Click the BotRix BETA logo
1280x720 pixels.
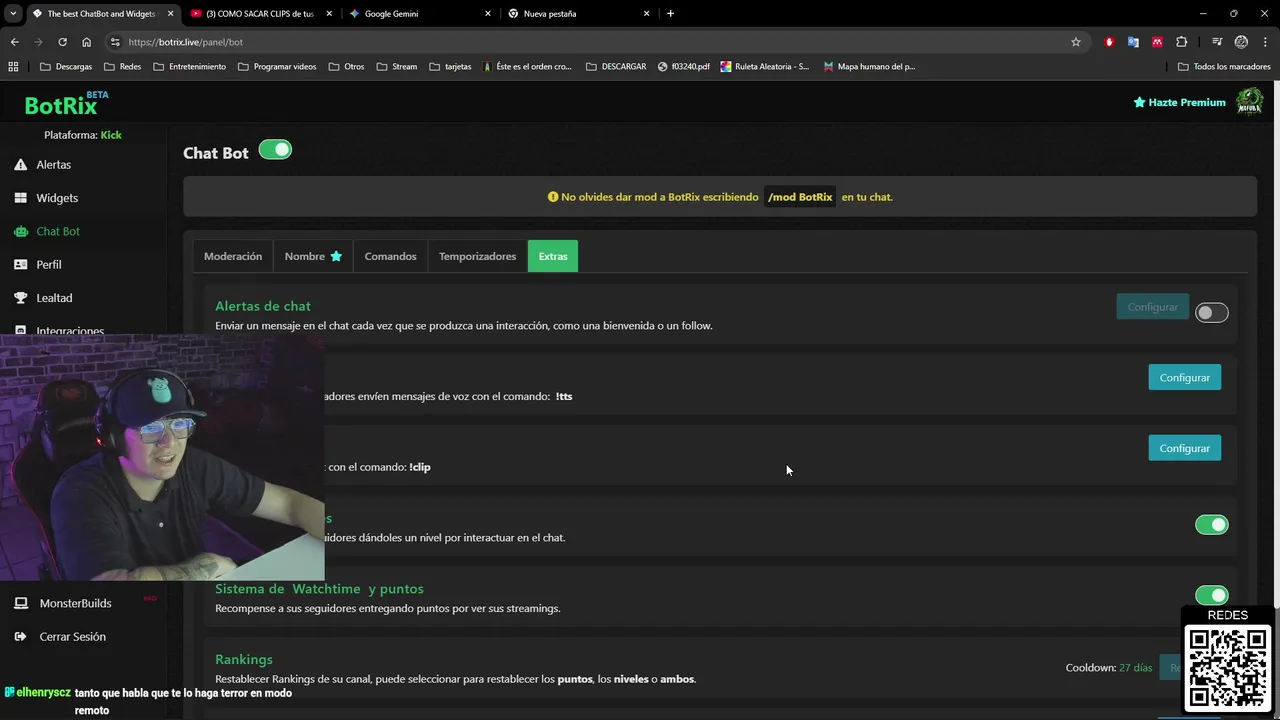[66, 103]
